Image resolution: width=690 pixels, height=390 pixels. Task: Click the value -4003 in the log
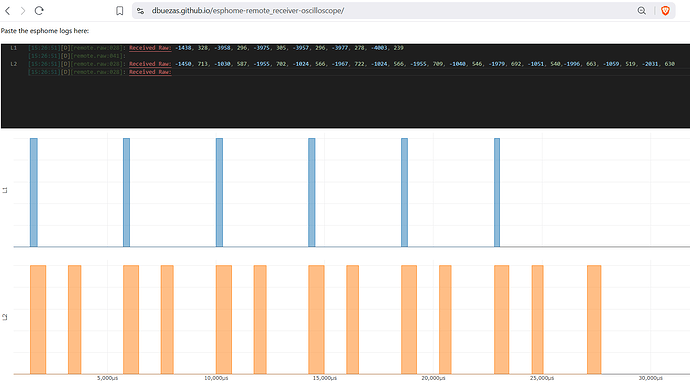(379, 48)
